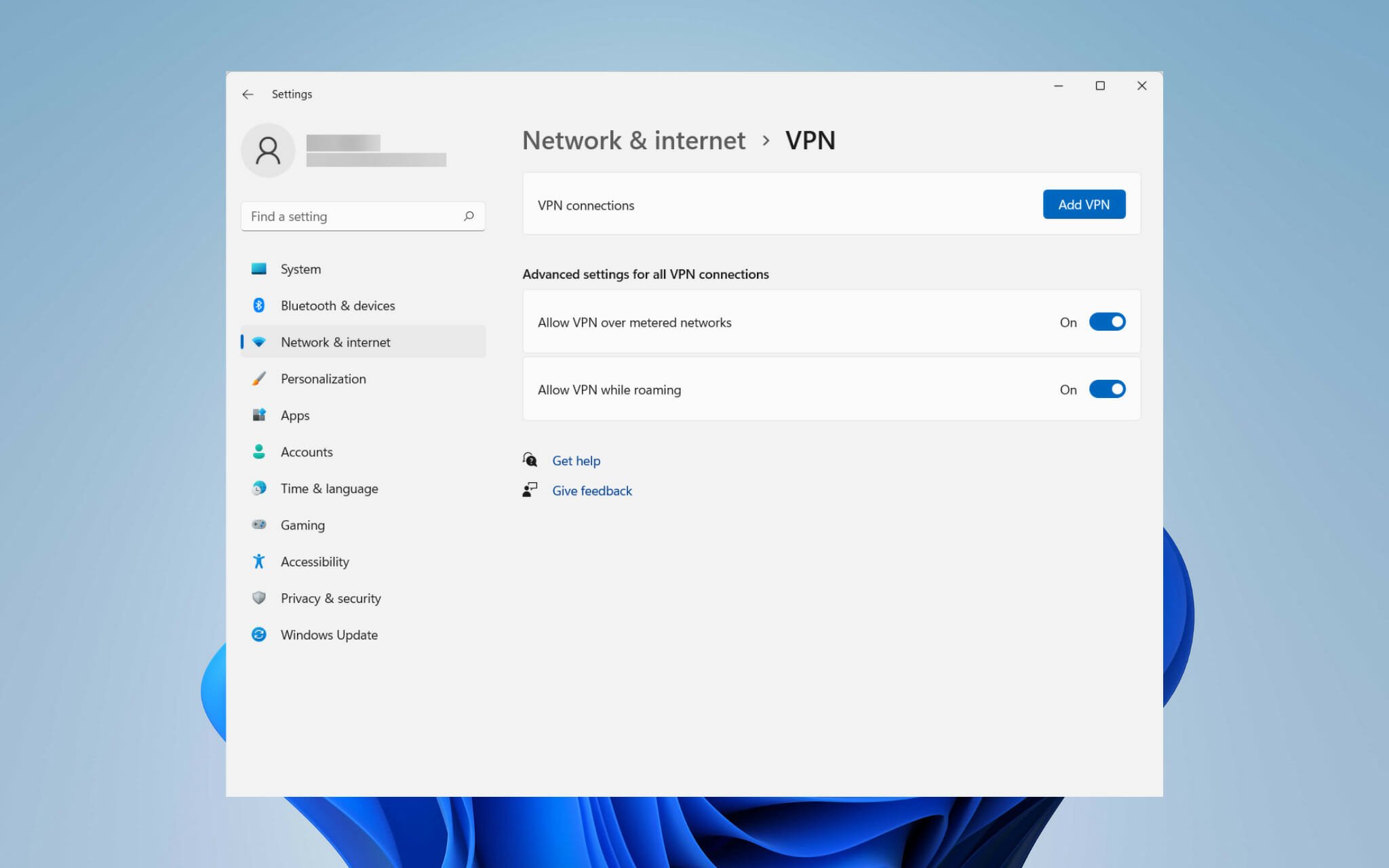Open the Get help link
The width and height of the screenshot is (1389, 868).
tap(576, 460)
